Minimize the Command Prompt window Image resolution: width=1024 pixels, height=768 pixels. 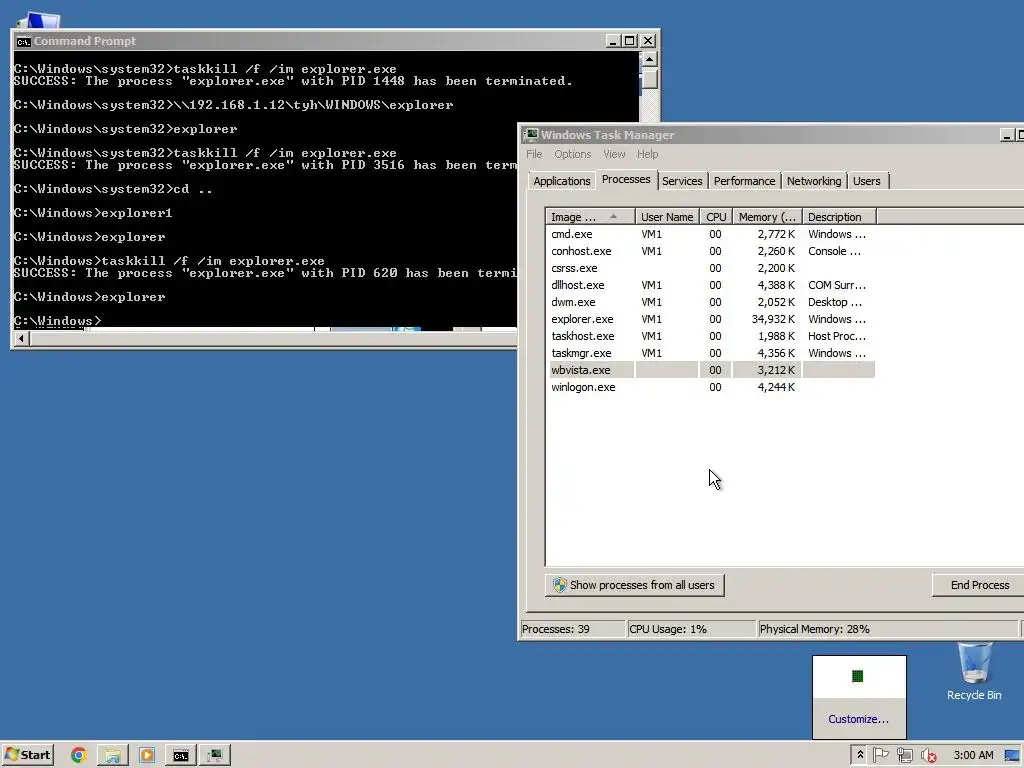tap(613, 41)
